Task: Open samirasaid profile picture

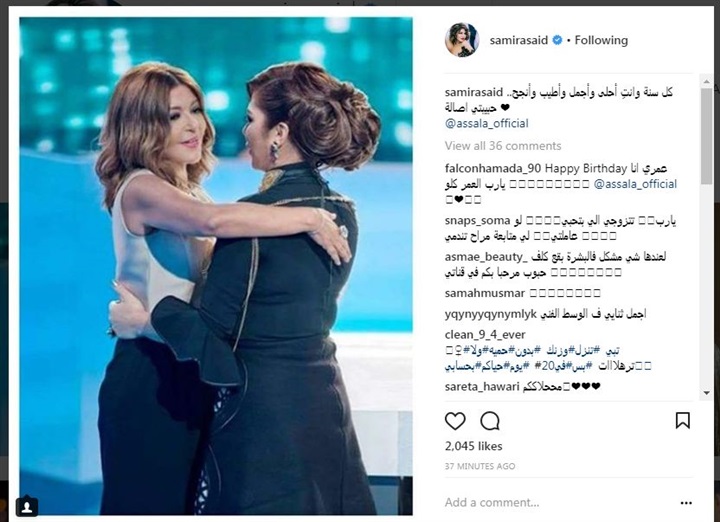Action: click(462, 40)
